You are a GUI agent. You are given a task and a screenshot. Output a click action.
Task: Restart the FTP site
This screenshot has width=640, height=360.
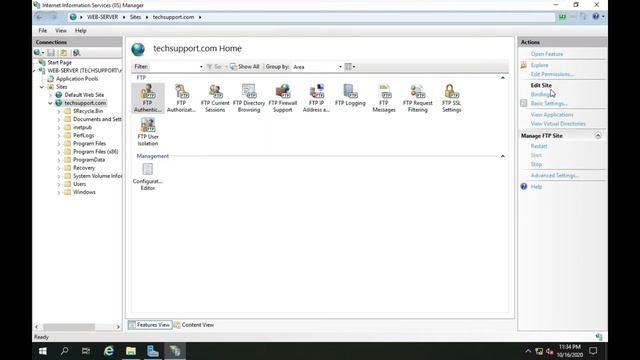(x=539, y=146)
